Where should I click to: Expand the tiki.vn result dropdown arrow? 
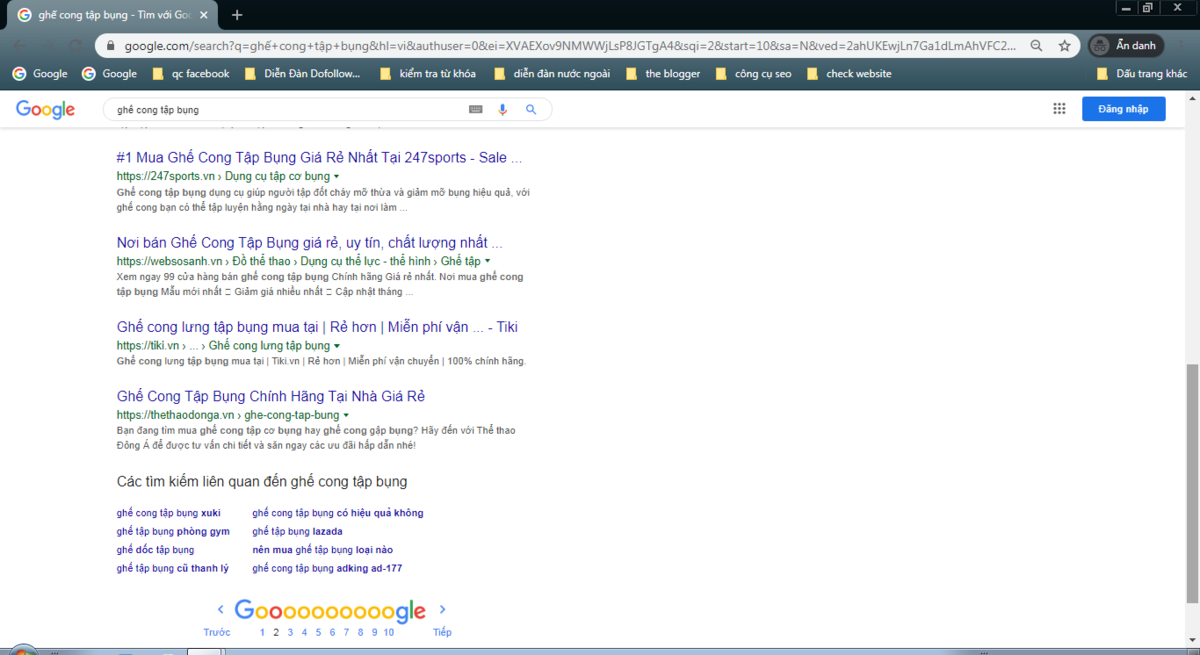pos(337,346)
